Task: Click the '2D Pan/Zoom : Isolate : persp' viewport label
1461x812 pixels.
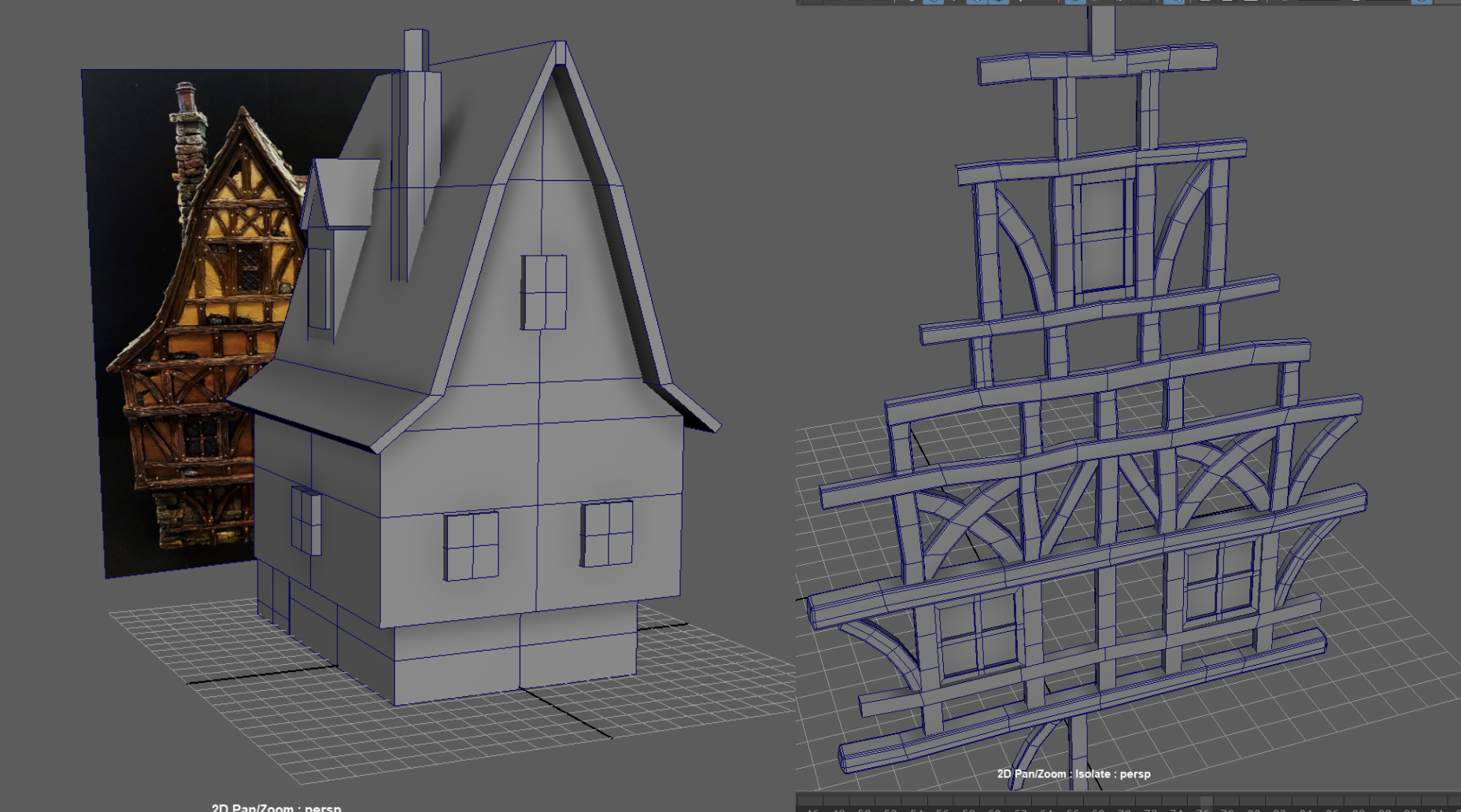Action: 1074,774
